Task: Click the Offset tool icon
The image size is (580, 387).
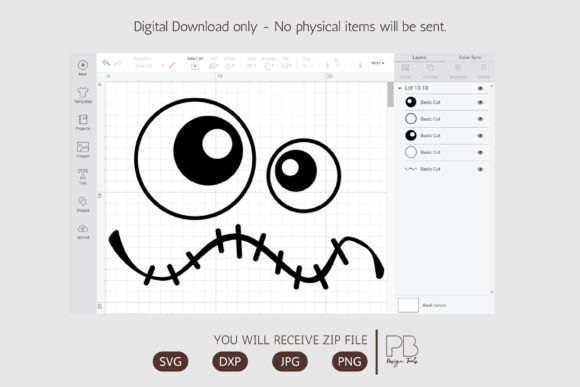Action: (x=229, y=66)
